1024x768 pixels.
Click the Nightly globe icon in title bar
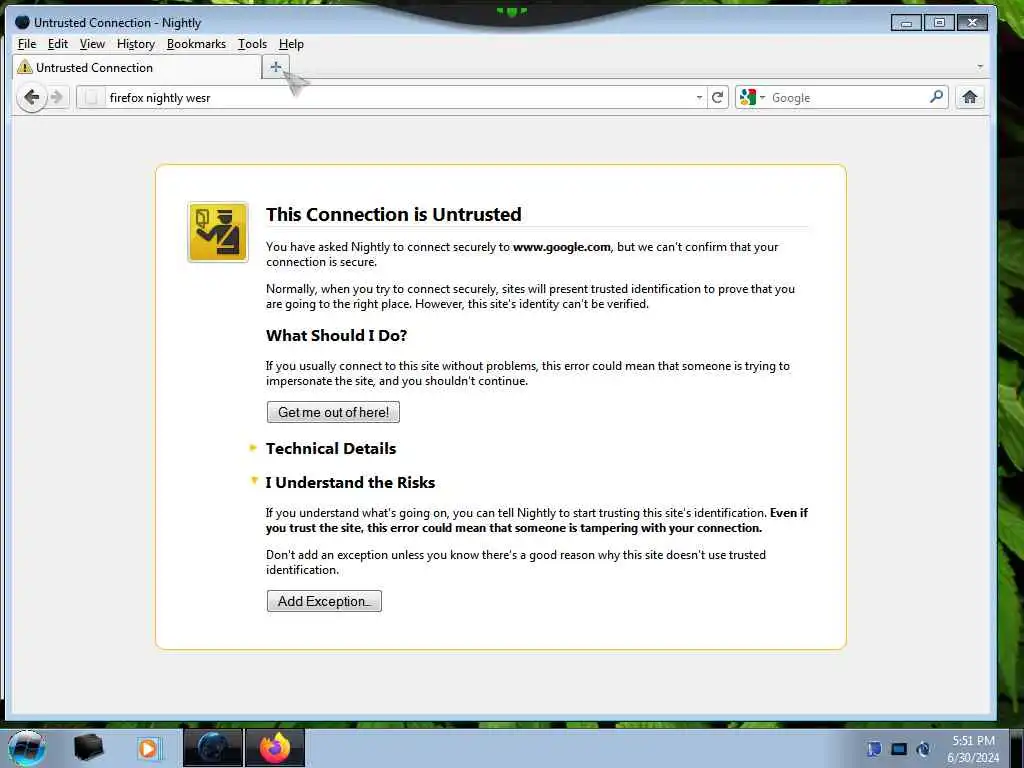[22, 22]
